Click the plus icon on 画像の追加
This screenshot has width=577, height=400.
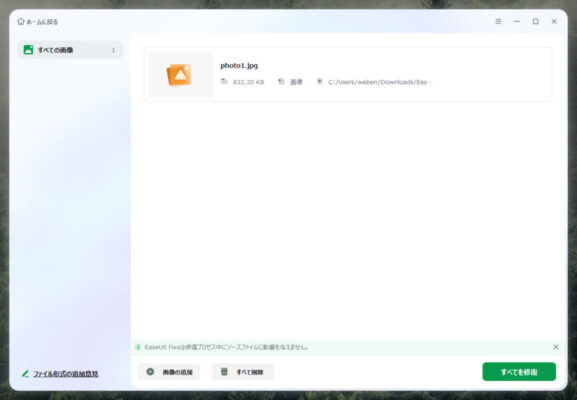[x=150, y=372]
